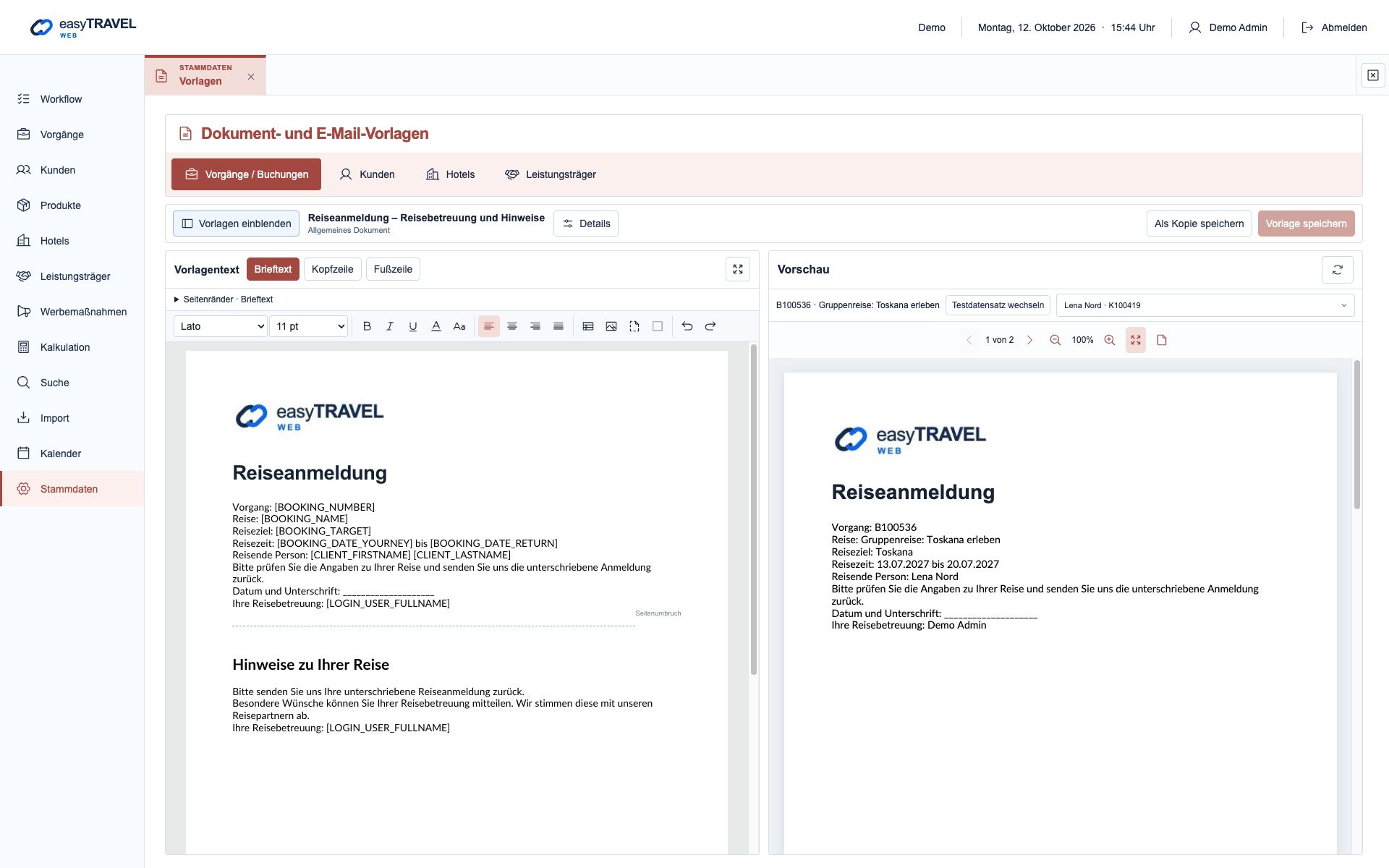1389x868 pixels.
Task: Apply bold formatting in editor toolbar
Action: pos(367,326)
